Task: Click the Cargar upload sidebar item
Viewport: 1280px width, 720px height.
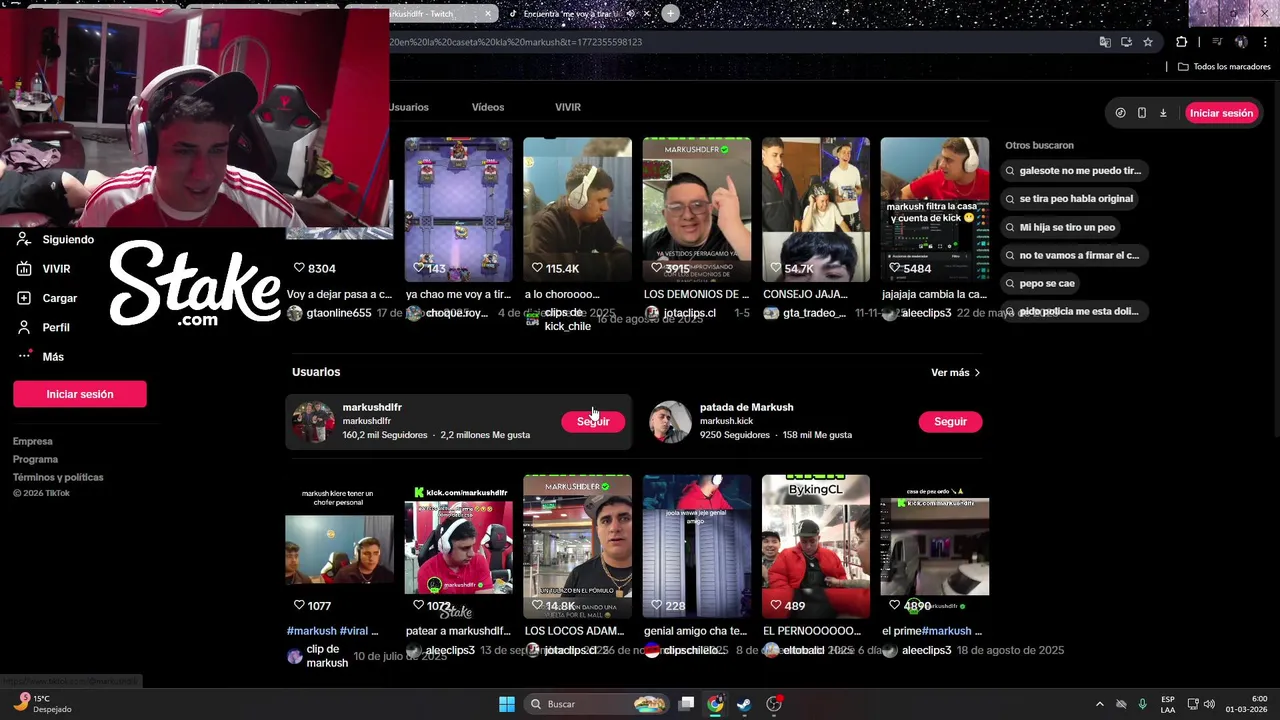Action: click(x=47, y=298)
